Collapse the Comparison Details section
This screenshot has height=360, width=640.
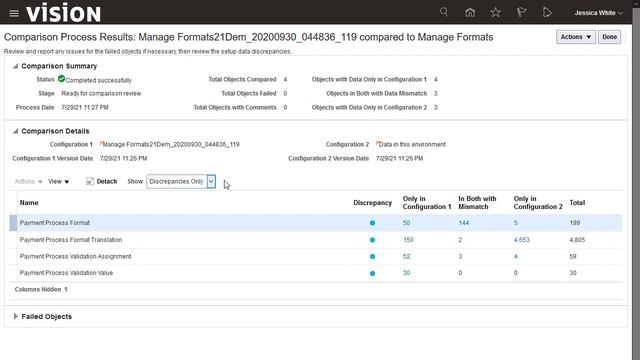[x=16, y=131]
